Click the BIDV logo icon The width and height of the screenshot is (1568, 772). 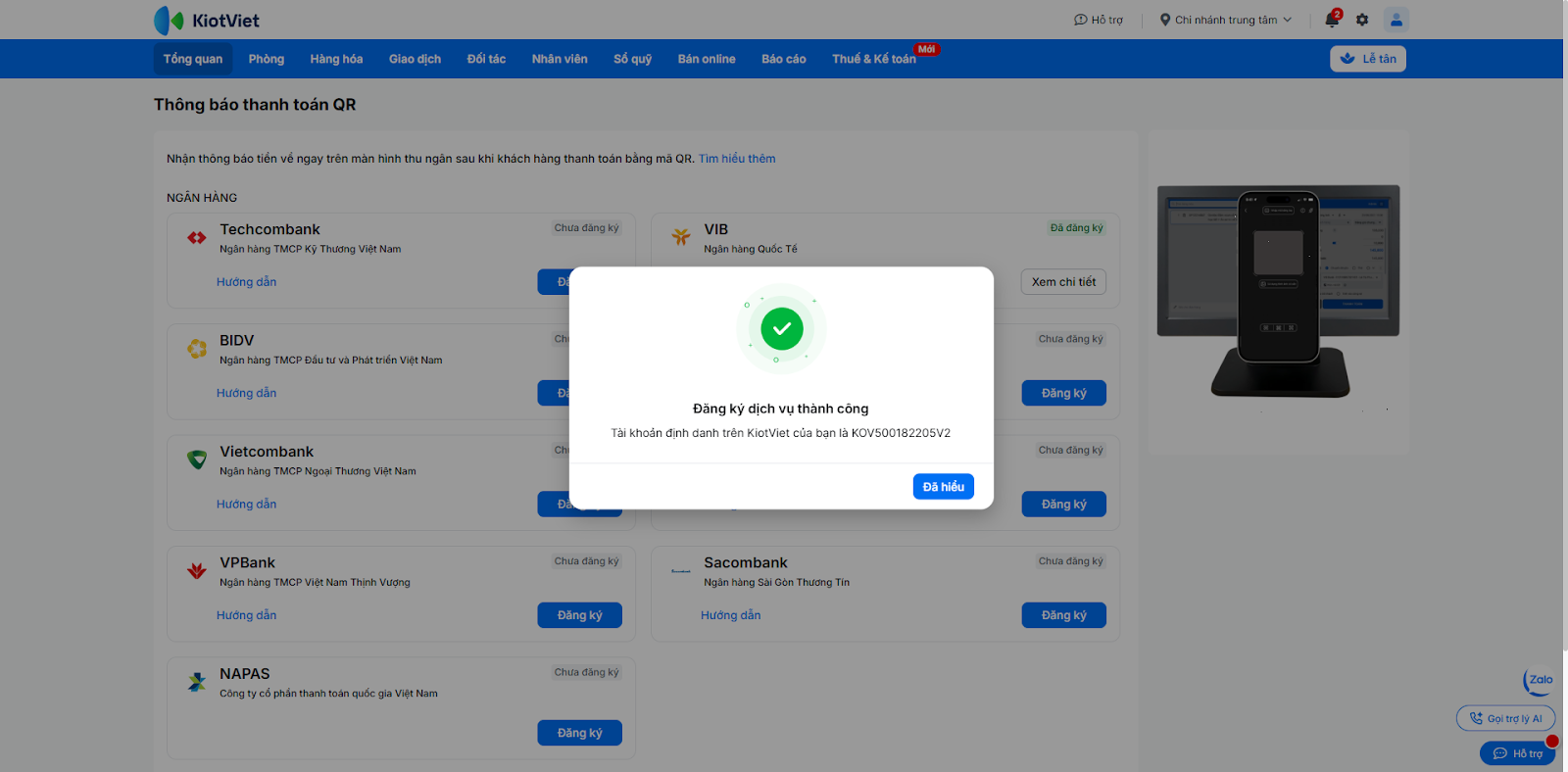click(197, 348)
